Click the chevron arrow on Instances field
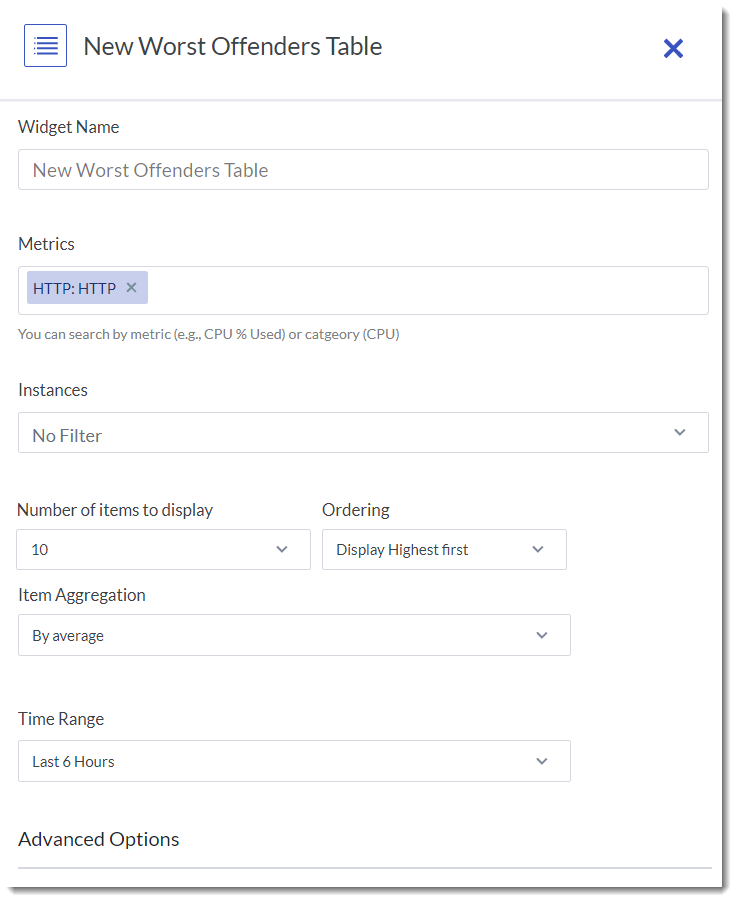 click(x=680, y=433)
